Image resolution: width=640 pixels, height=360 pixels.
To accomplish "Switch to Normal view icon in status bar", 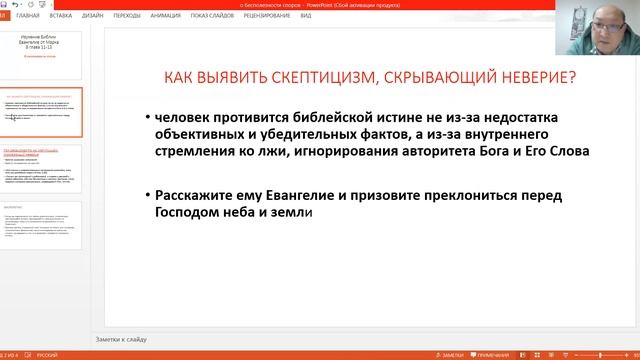I will pos(523,355).
